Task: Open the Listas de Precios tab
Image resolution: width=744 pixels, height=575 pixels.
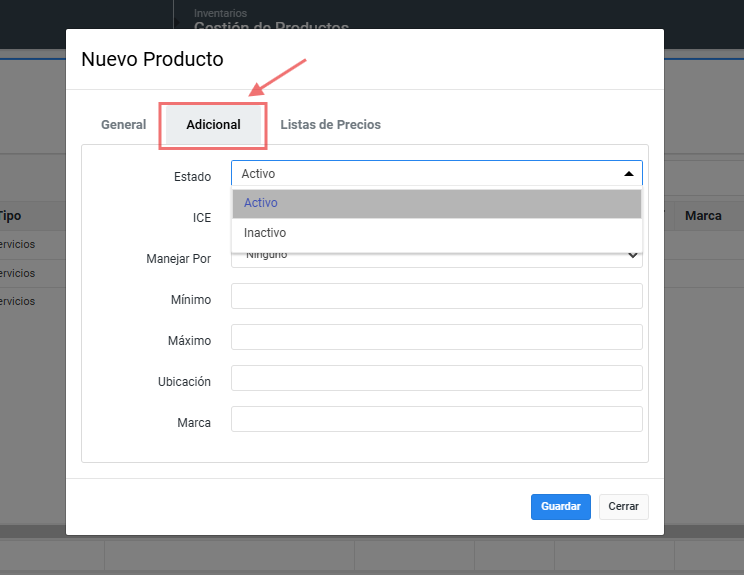Action: tap(330, 125)
